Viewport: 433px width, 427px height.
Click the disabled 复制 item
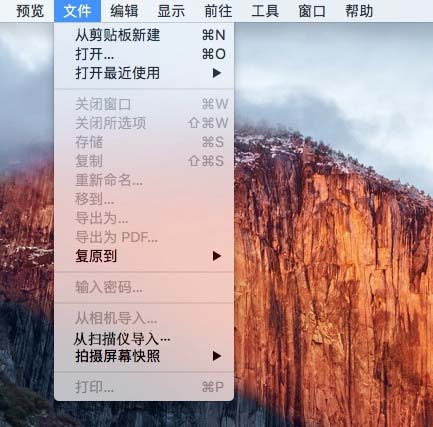144,161
